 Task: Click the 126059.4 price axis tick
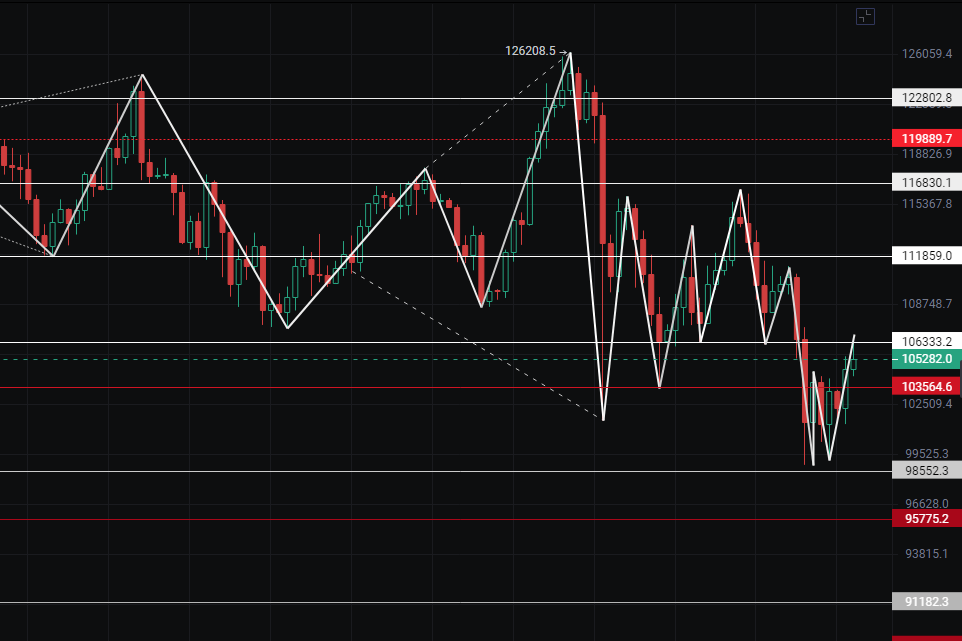(x=925, y=55)
